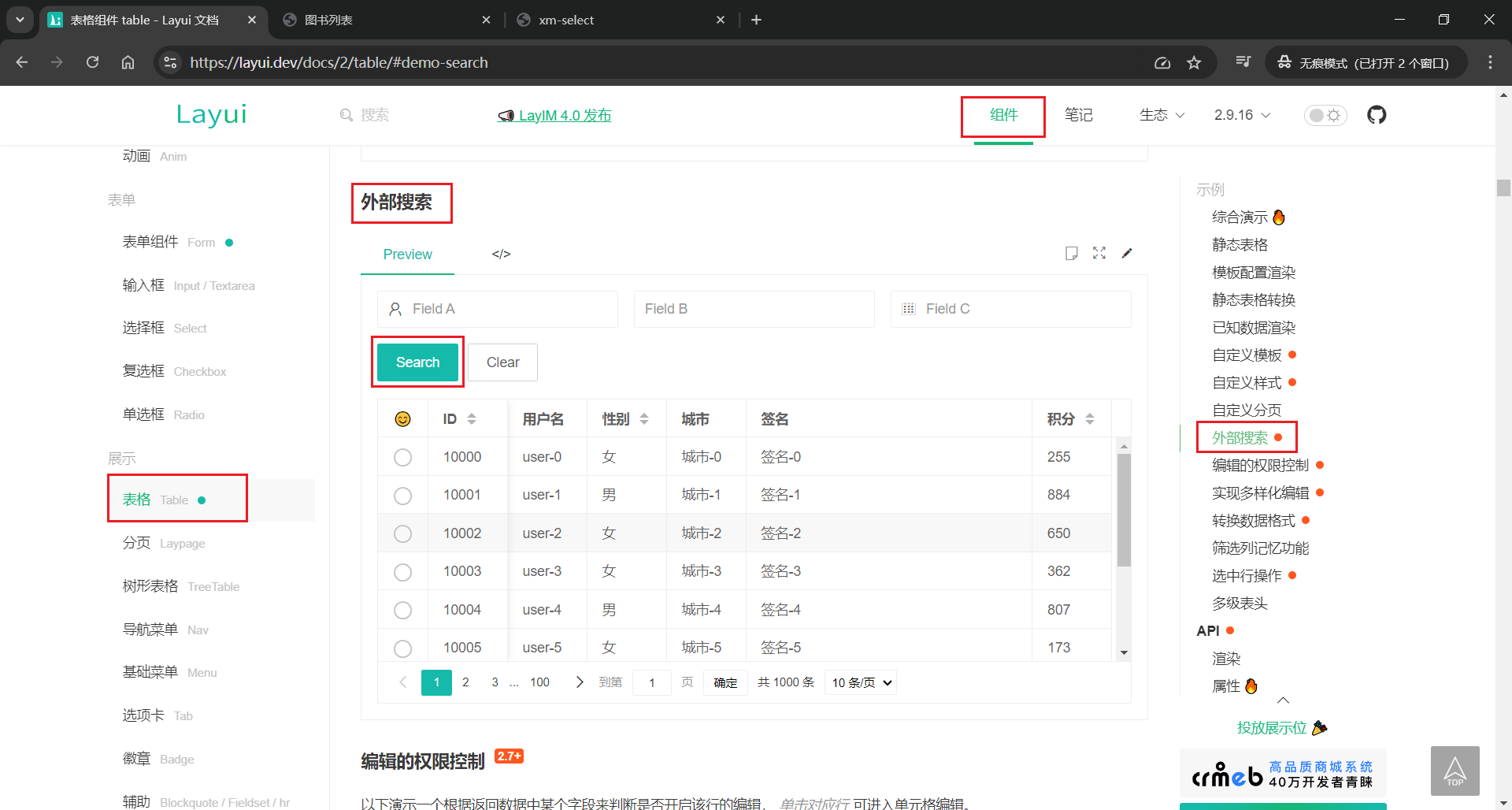Switch to the </> code tab
Viewport: 1512px width, 810px height.
(x=501, y=254)
